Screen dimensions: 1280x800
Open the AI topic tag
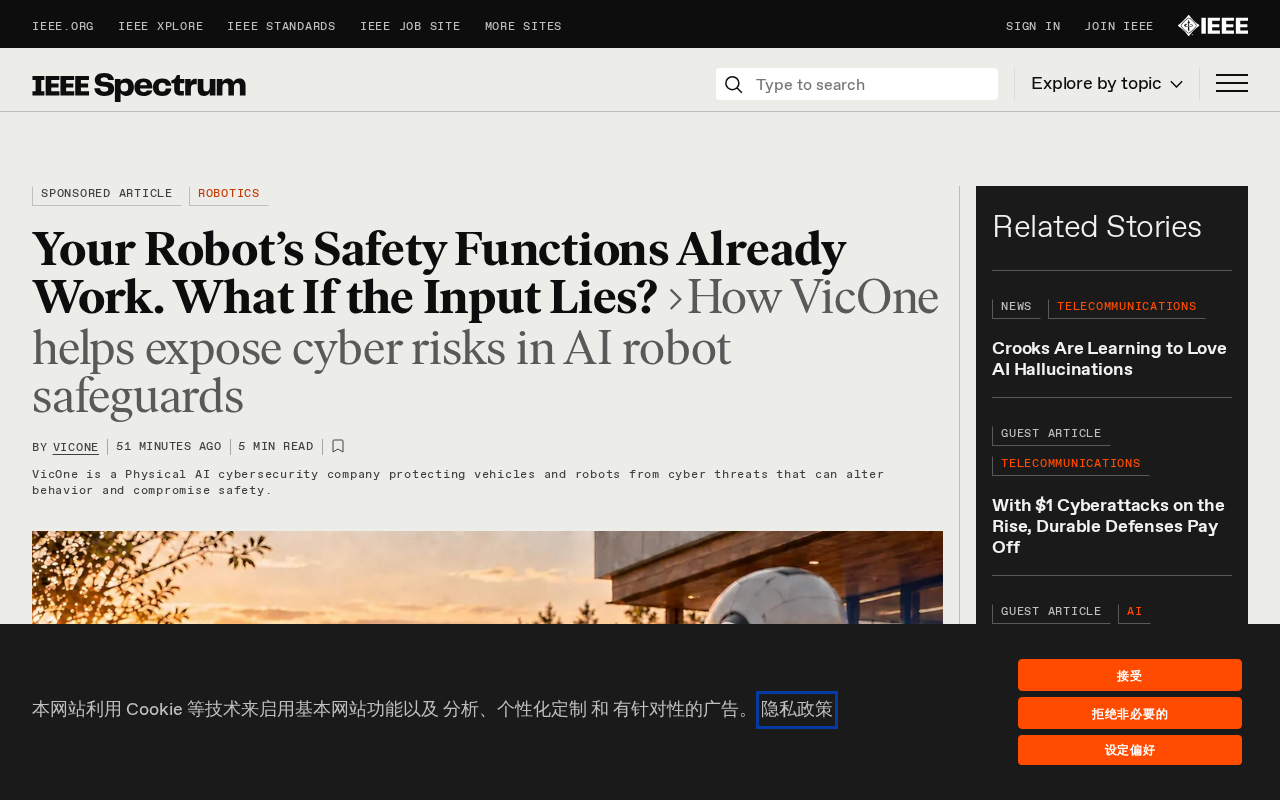pos(1134,612)
